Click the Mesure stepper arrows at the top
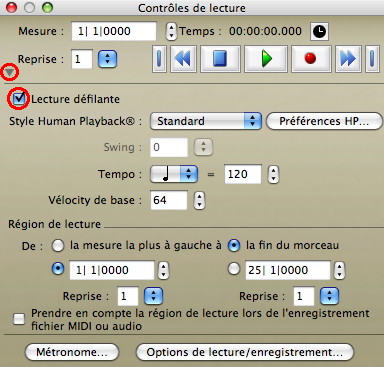 pyautogui.click(x=171, y=31)
